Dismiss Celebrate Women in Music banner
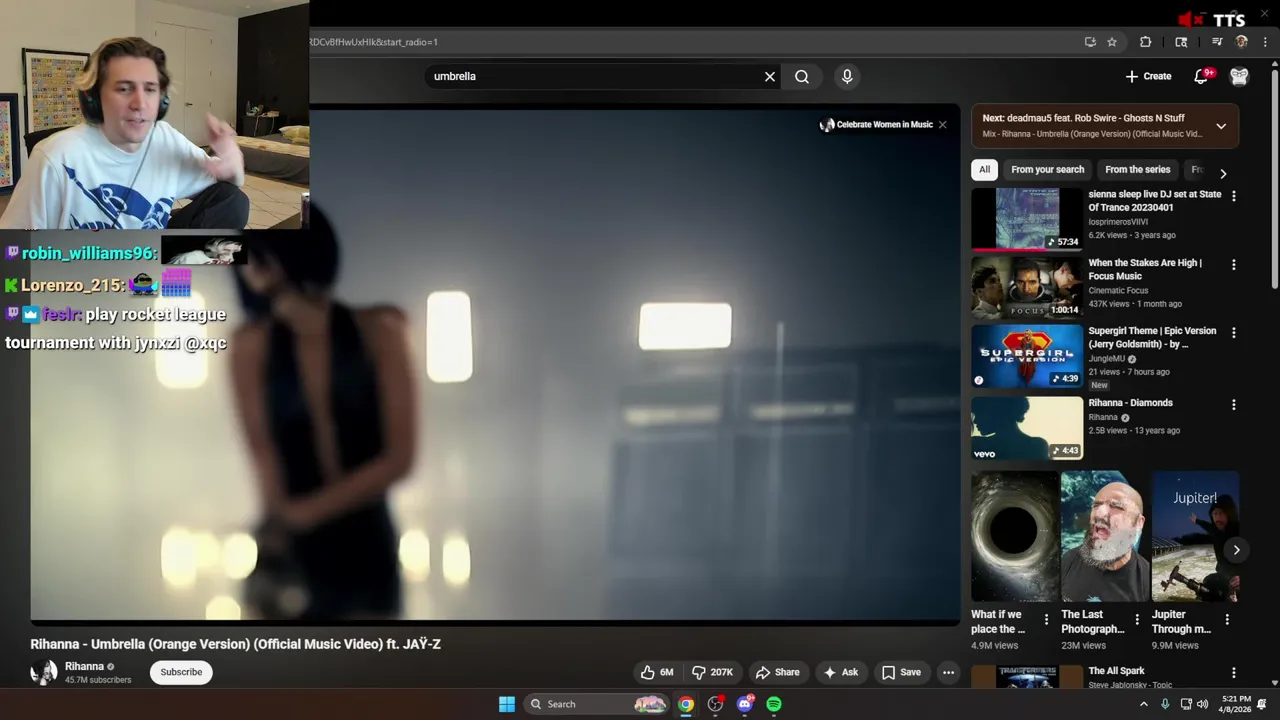The height and width of the screenshot is (720, 1280). [x=942, y=125]
